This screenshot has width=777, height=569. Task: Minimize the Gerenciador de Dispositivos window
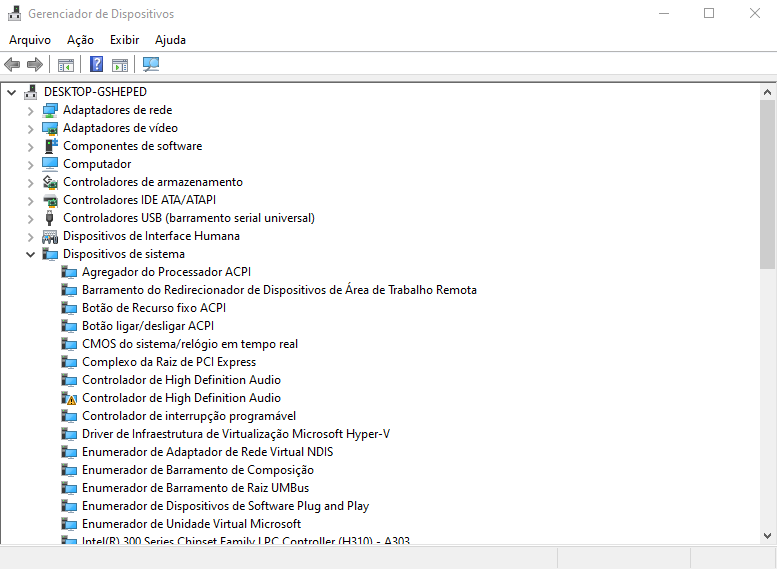pyautogui.click(x=664, y=13)
